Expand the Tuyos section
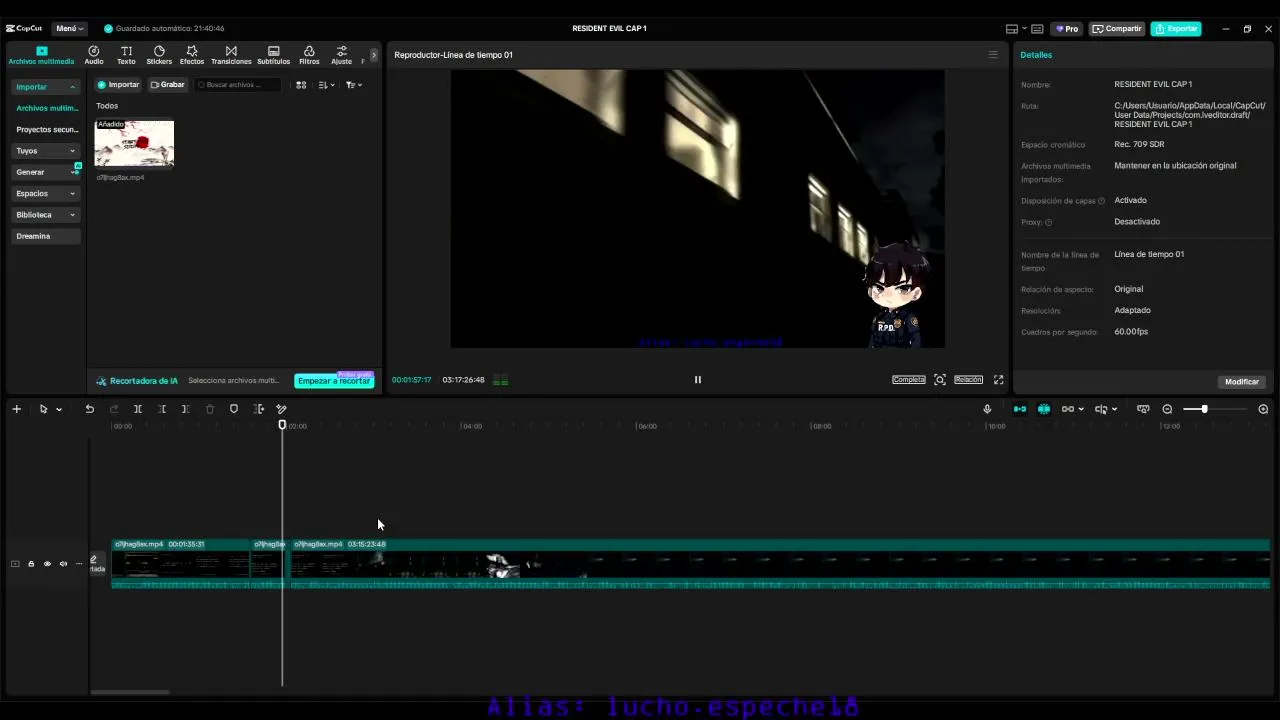The height and width of the screenshot is (720, 1280). click(x=72, y=151)
